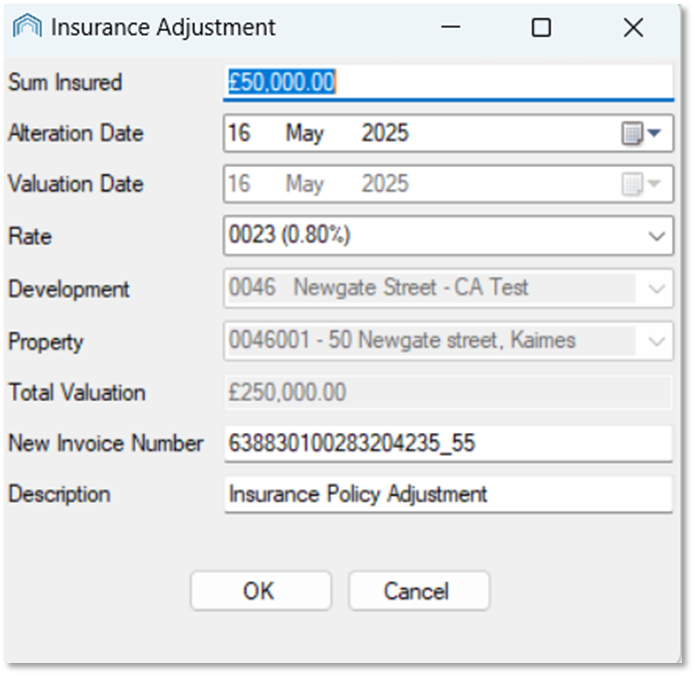
Task: Close the Insurance Adjustment dialog
Action: [x=633, y=27]
